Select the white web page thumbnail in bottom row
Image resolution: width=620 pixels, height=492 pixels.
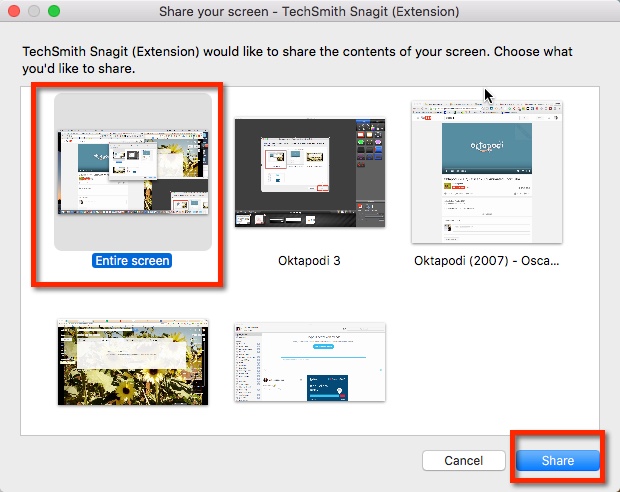click(x=309, y=362)
